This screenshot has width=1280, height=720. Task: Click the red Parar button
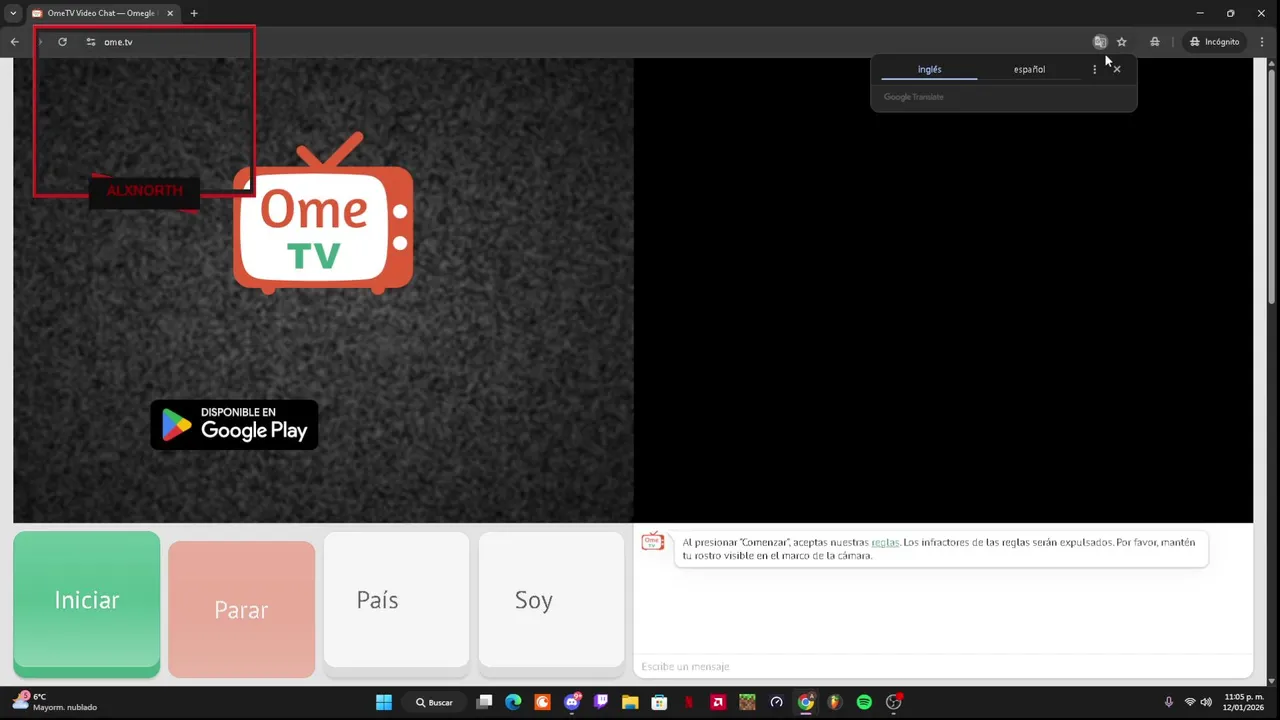(x=241, y=609)
